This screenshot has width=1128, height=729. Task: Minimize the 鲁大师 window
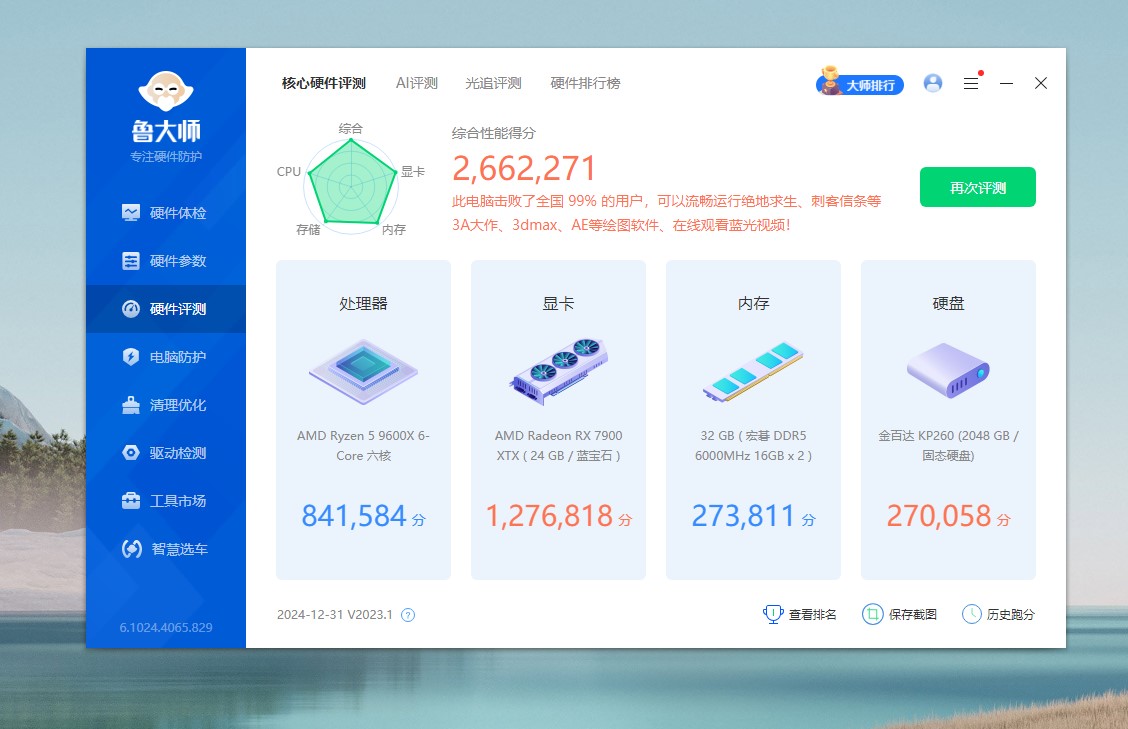point(1006,83)
